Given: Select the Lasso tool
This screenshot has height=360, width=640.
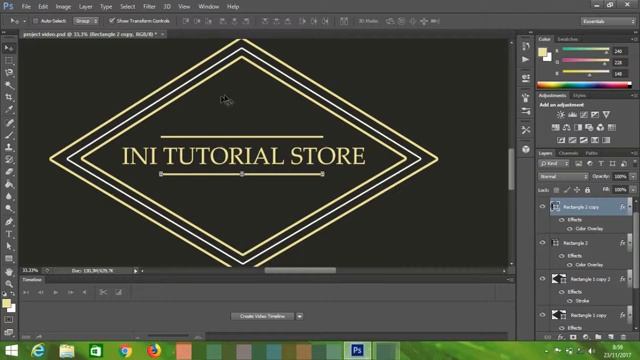Looking at the screenshot, I should [x=9, y=73].
